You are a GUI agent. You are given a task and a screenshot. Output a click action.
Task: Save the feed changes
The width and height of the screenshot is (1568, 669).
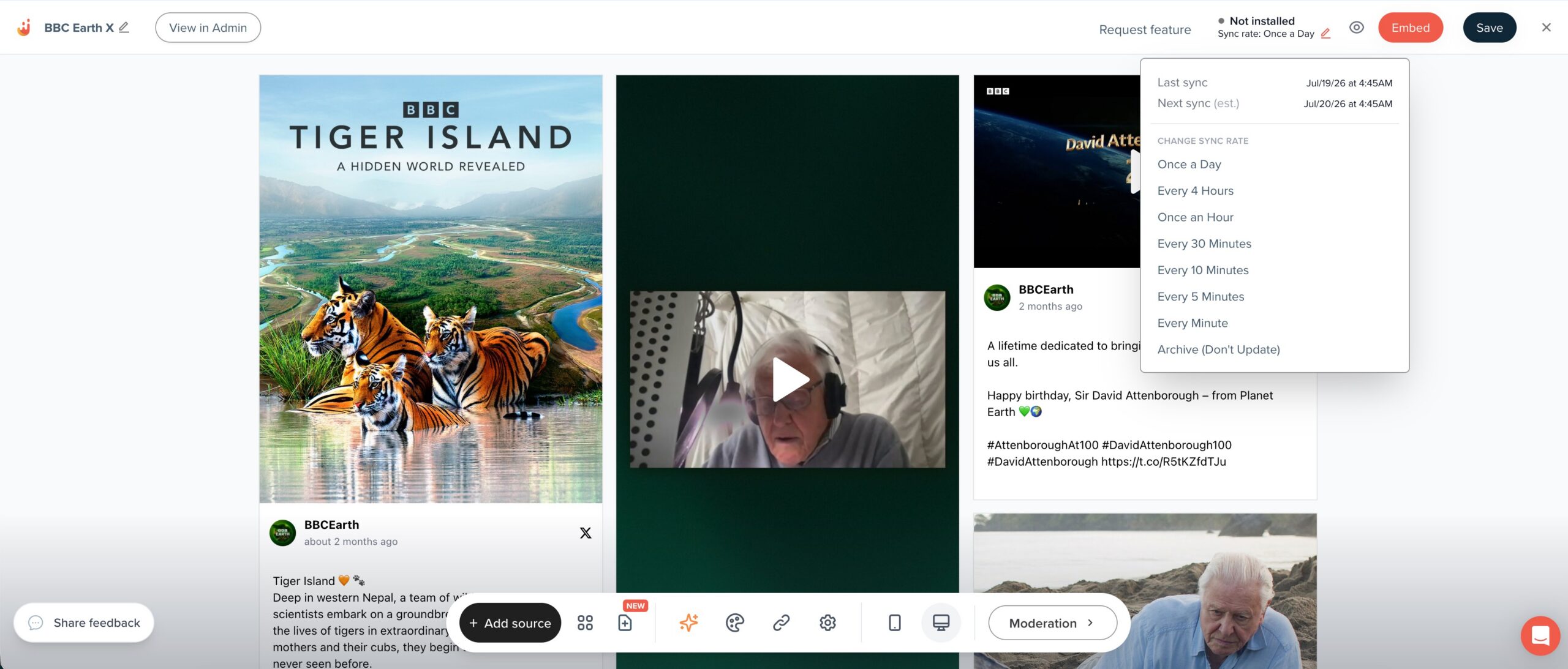1490,28
